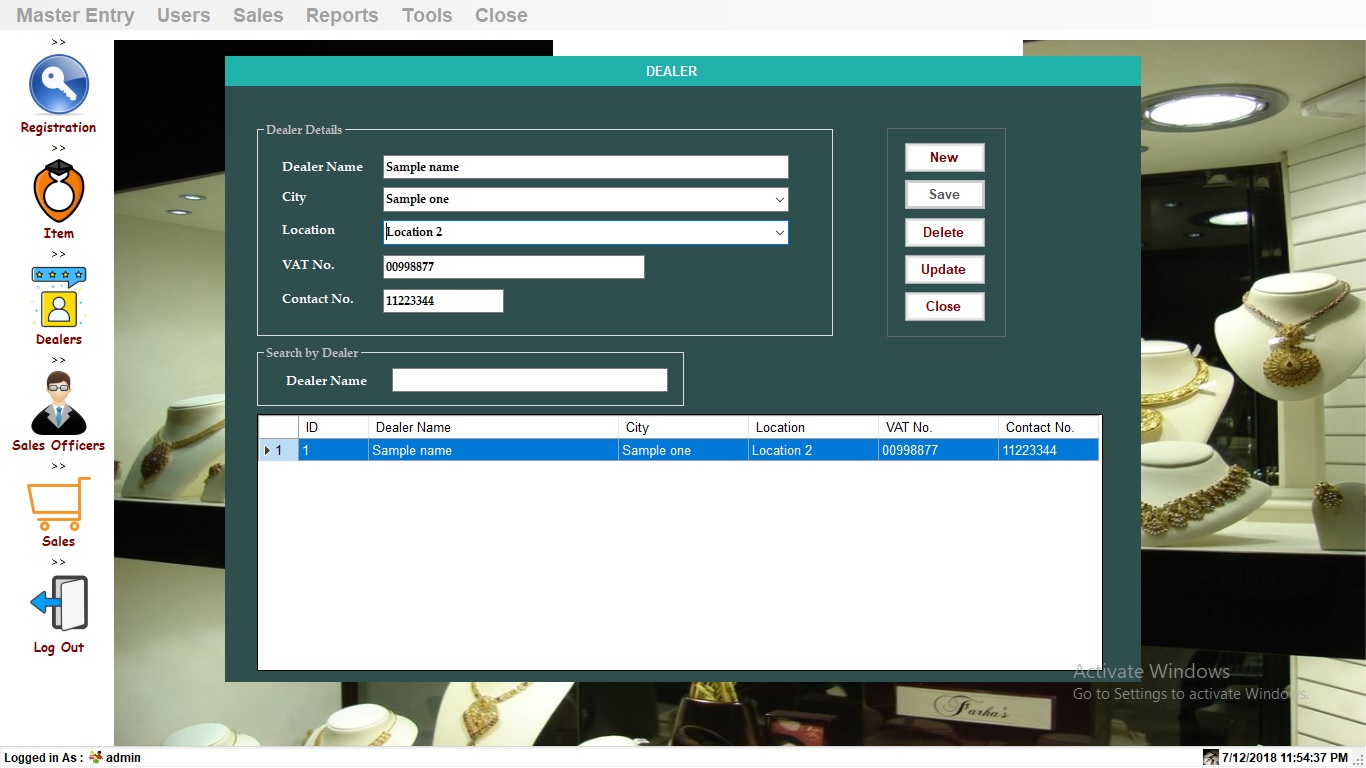Click the Sales Officers icon
This screenshot has width=1366, height=768.
(57, 405)
